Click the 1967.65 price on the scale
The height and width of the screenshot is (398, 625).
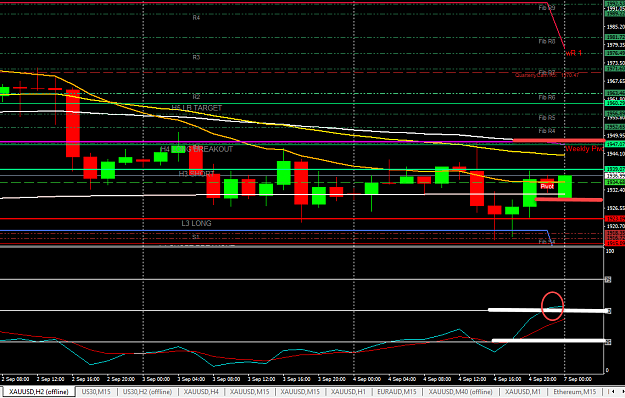click(x=615, y=81)
